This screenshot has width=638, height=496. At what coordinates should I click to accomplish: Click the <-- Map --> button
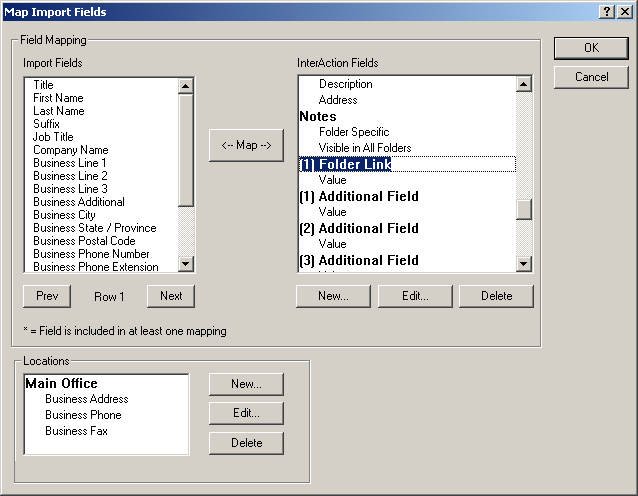246,145
